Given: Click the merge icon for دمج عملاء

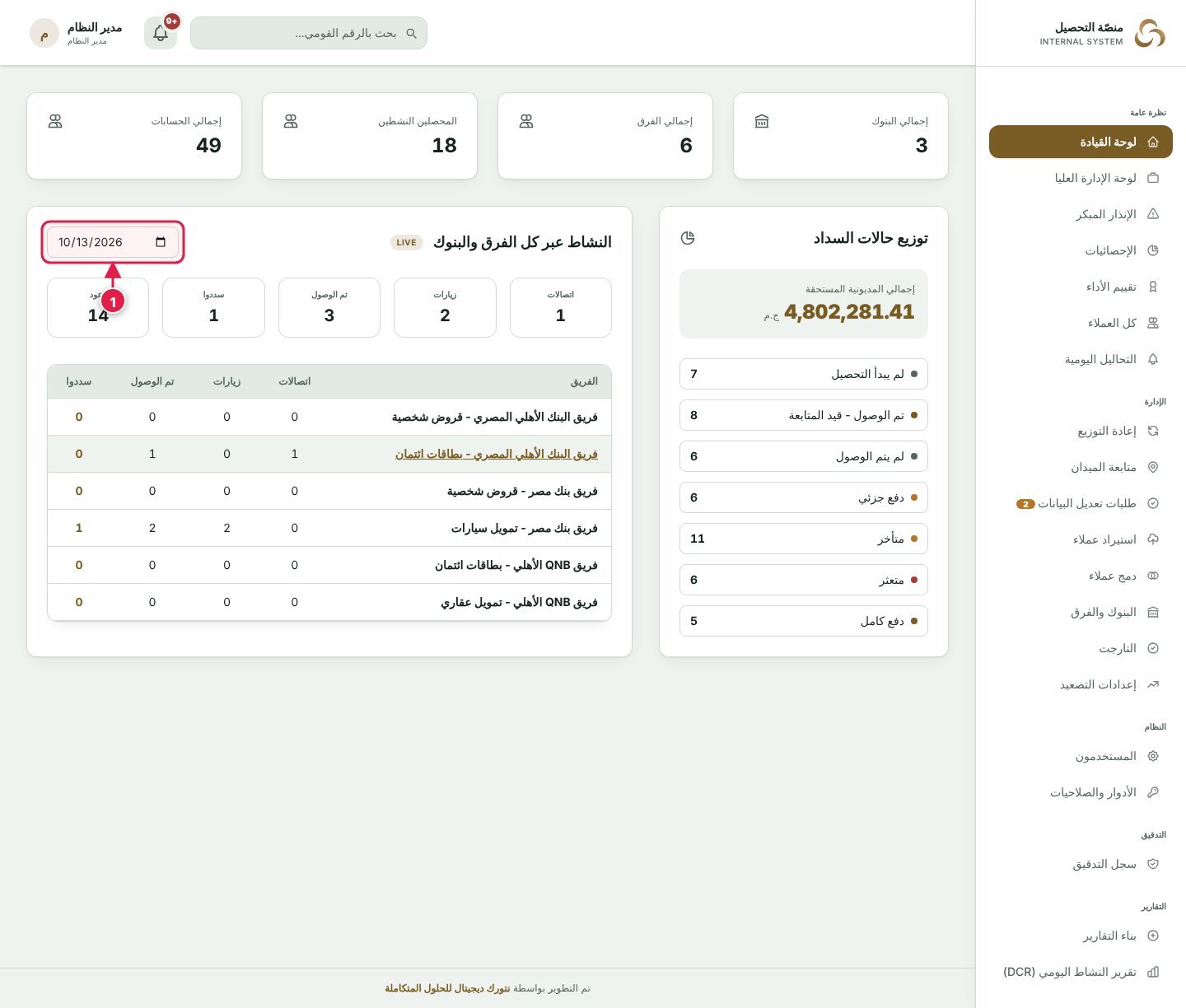Looking at the screenshot, I should pyautogui.click(x=1153, y=576).
